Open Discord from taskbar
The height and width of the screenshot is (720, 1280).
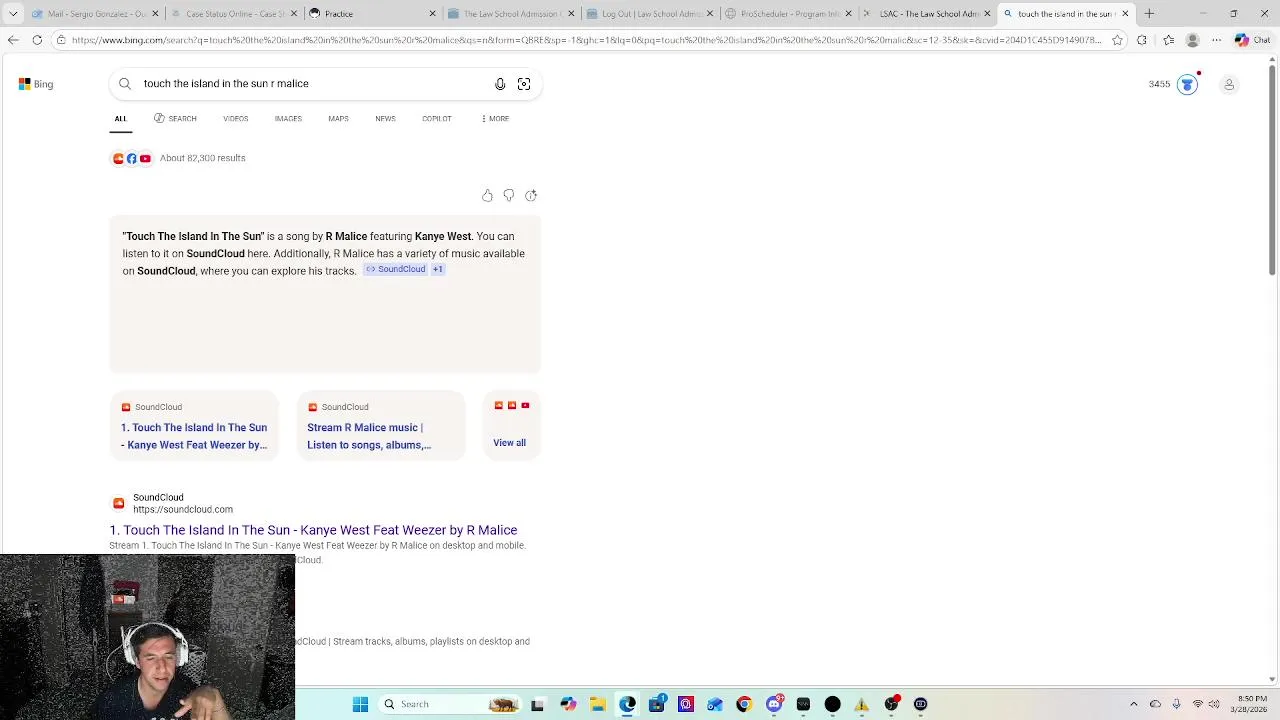(x=774, y=704)
